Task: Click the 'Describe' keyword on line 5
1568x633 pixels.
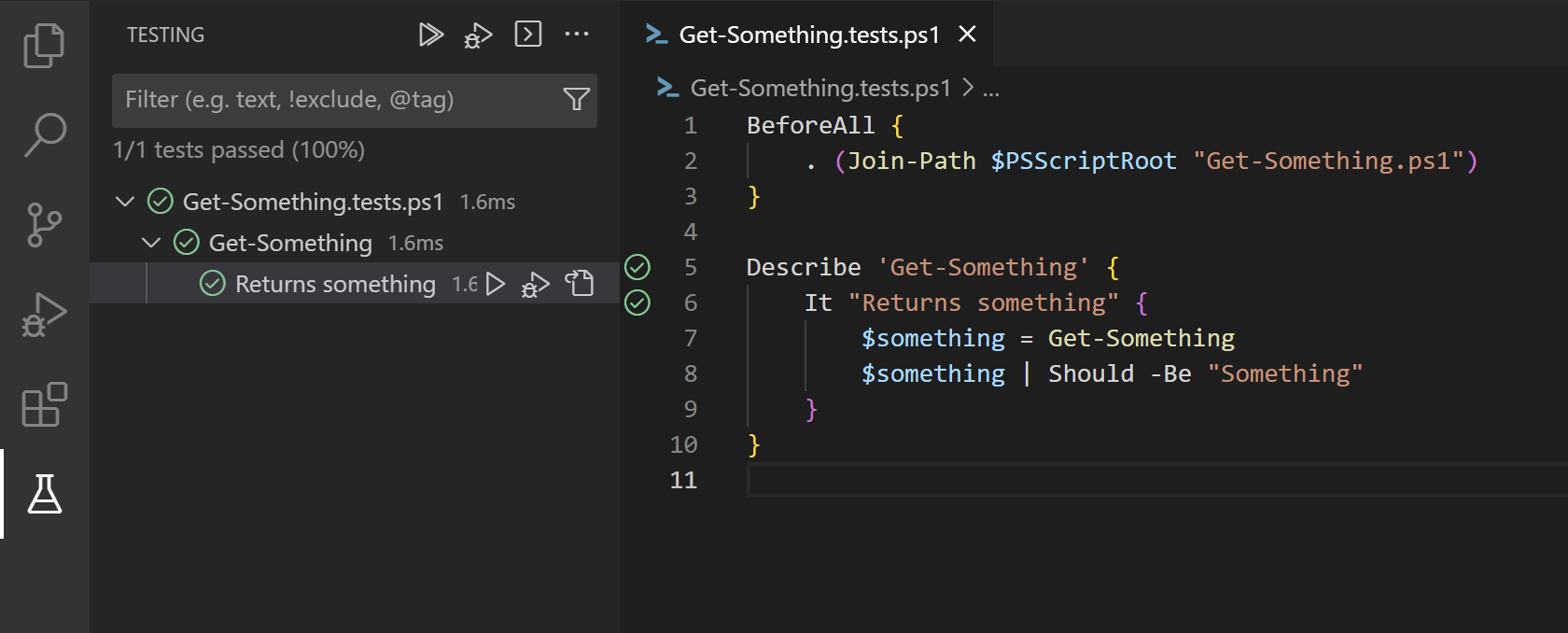Action: tap(804, 267)
